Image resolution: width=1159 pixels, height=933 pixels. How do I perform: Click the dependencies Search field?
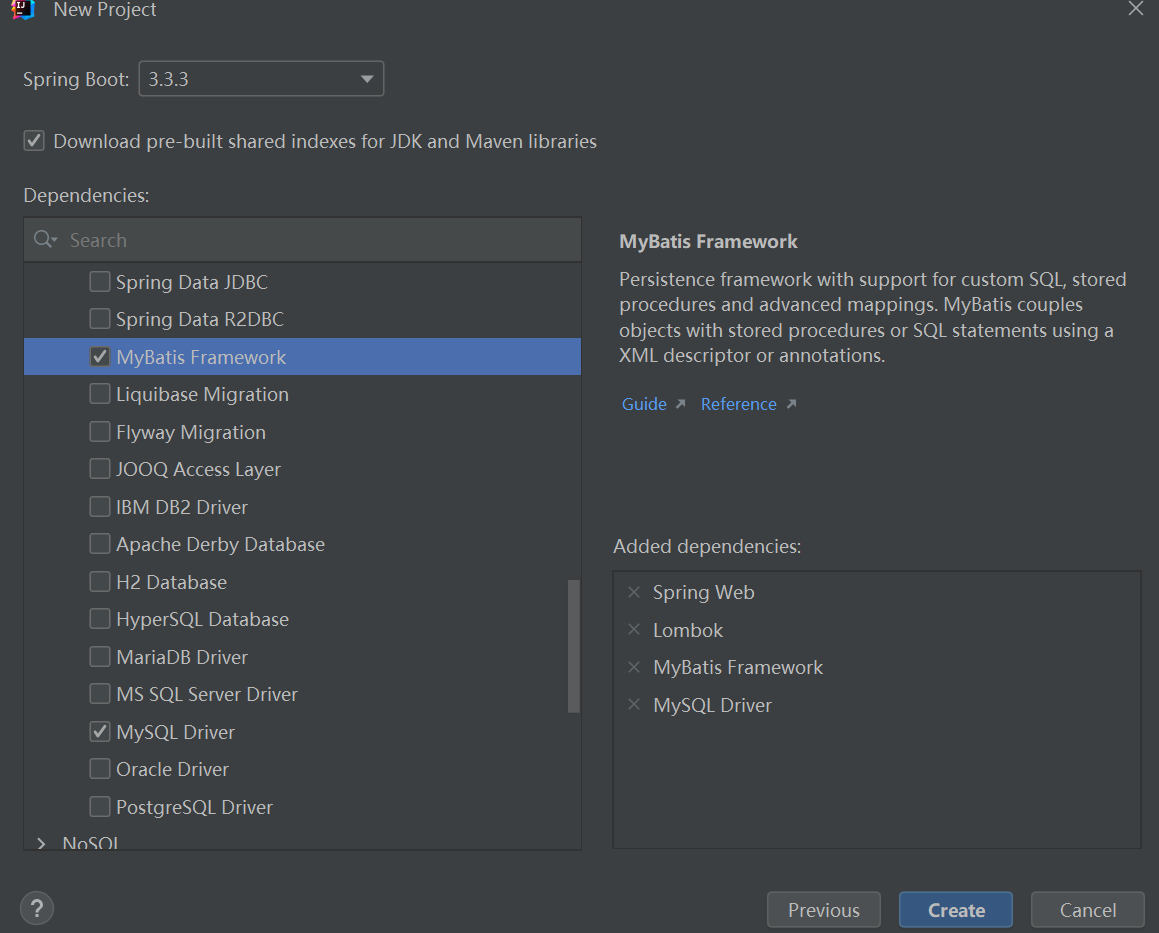[302, 240]
